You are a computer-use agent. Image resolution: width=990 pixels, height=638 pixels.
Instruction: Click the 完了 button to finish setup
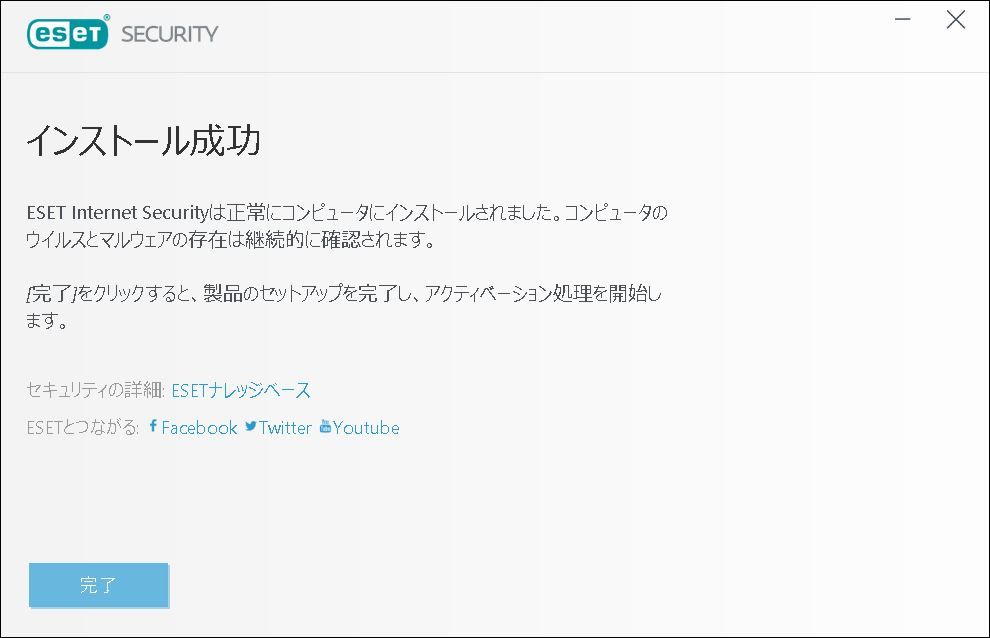(98, 585)
